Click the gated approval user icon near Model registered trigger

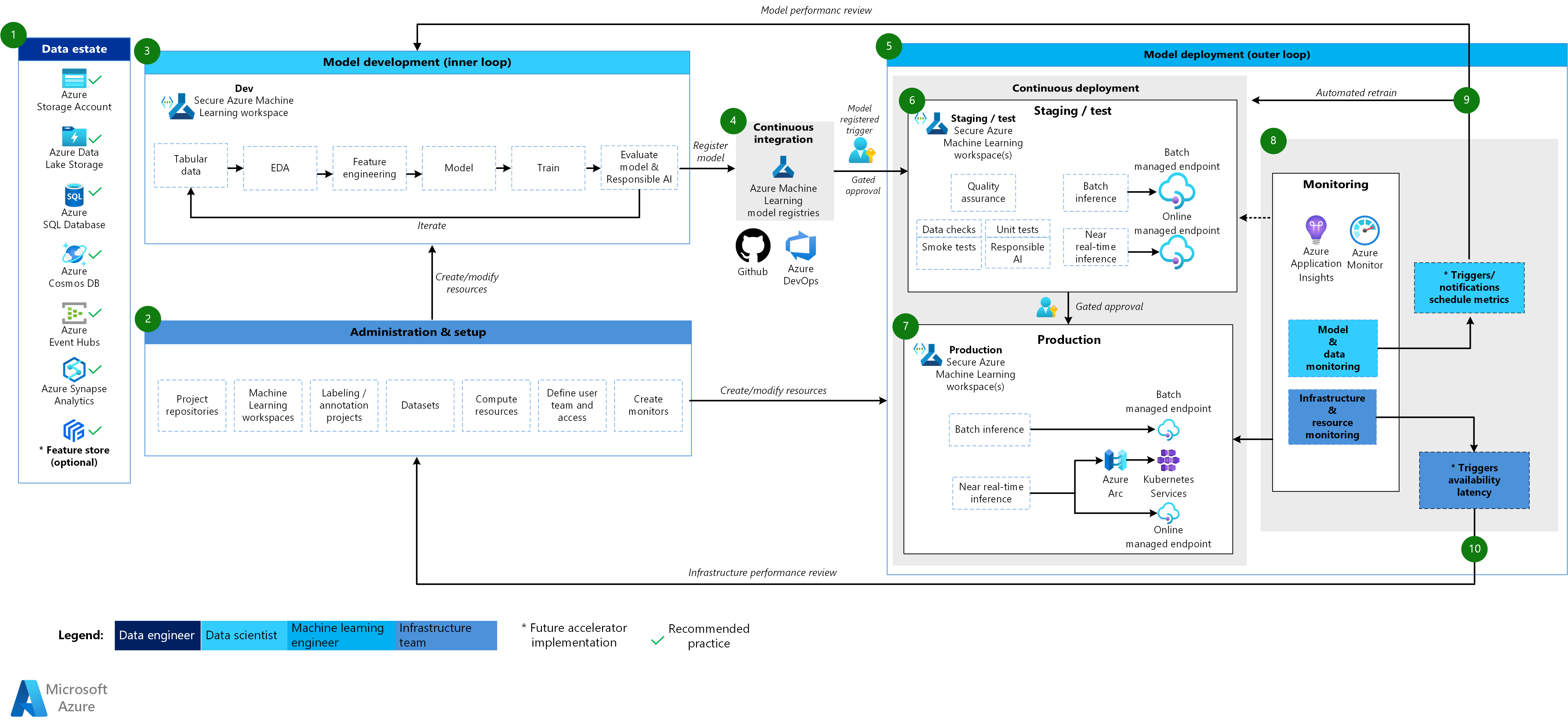(x=861, y=150)
